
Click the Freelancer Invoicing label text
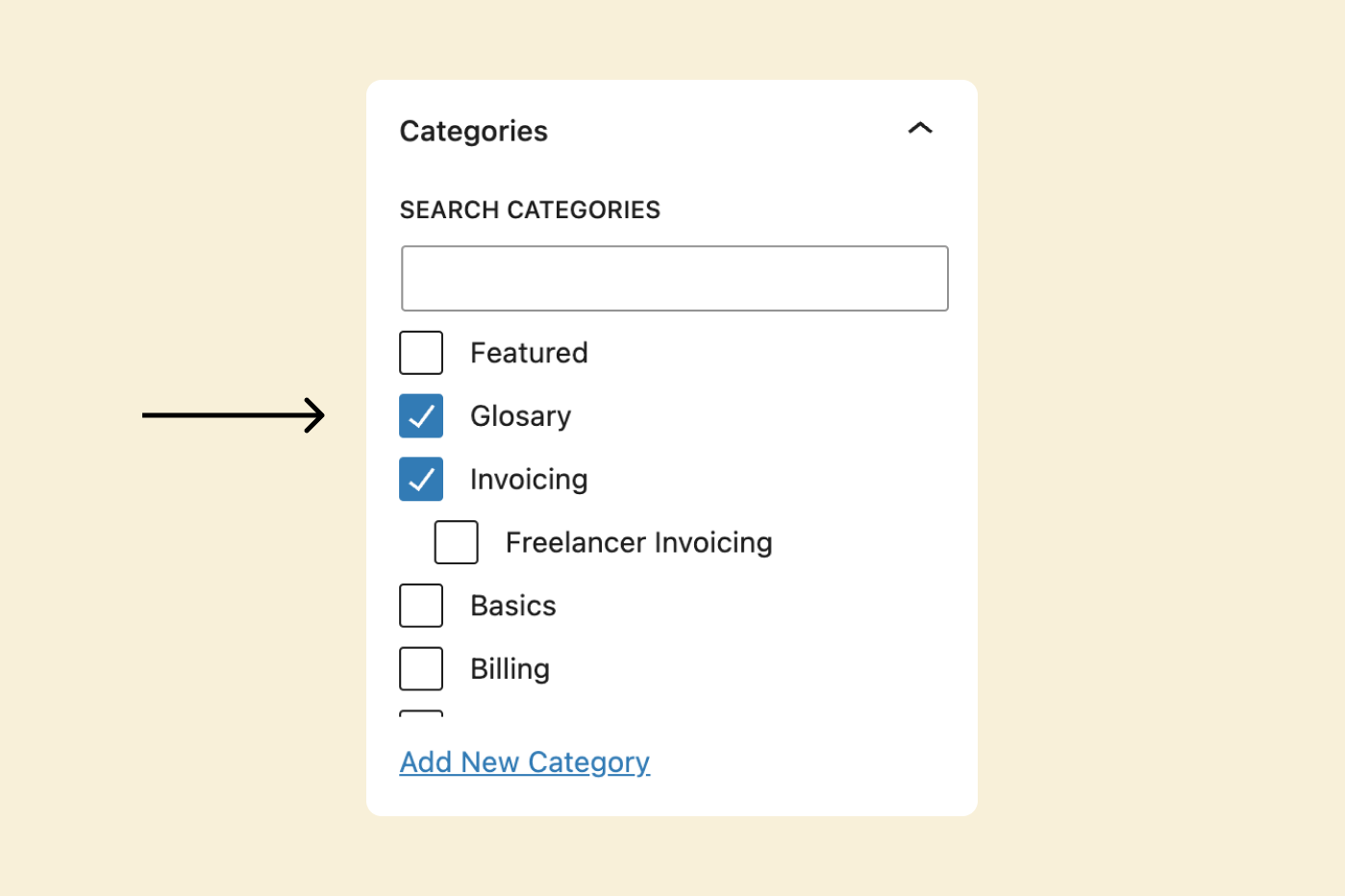point(639,543)
